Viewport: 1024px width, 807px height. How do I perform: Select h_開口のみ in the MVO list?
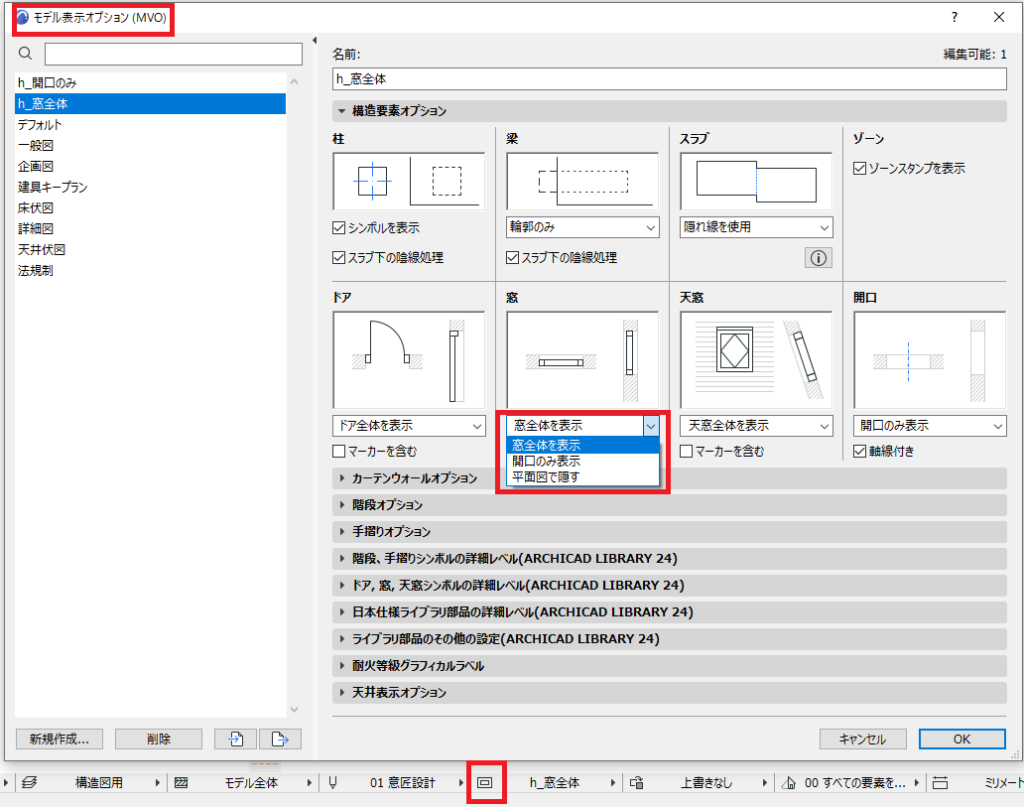150,83
